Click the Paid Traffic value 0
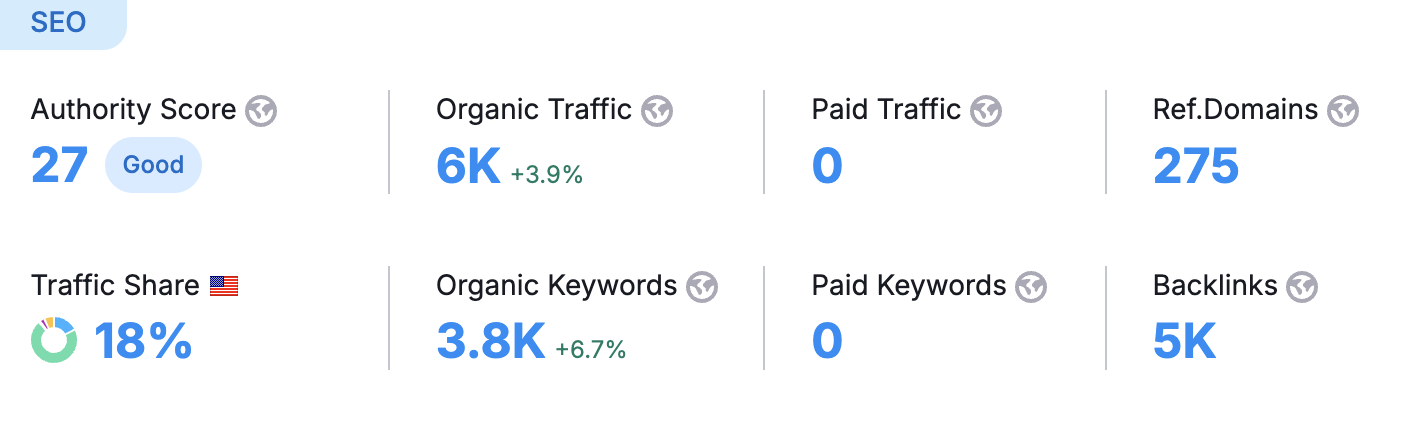1426x436 pixels. pyautogui.click(x=827, y=166)
